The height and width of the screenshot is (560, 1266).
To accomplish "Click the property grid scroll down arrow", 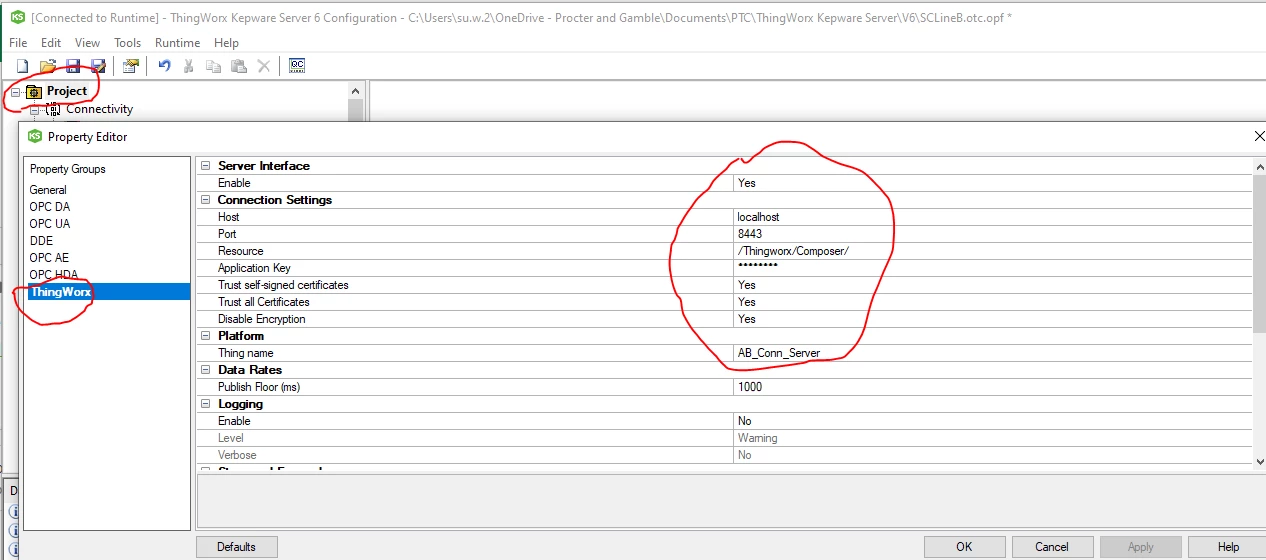I will click(x=1259, y=460).
